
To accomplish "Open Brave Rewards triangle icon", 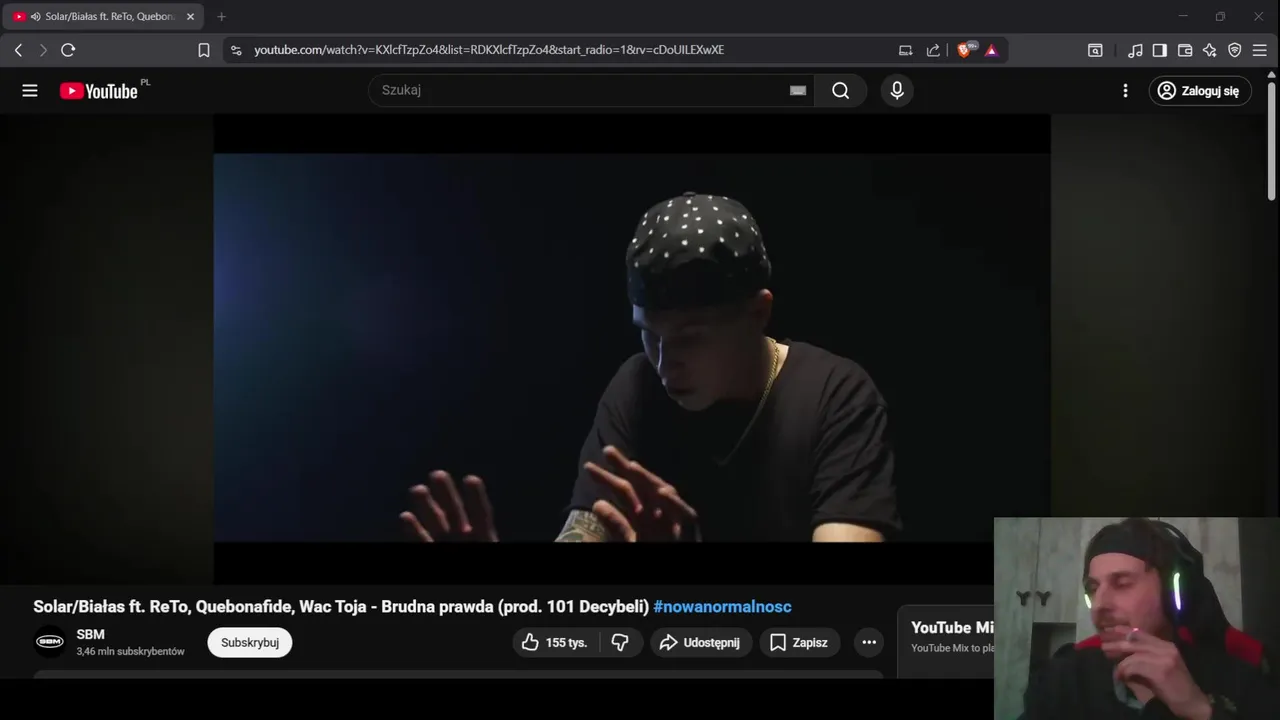I will tap(991, 50).
